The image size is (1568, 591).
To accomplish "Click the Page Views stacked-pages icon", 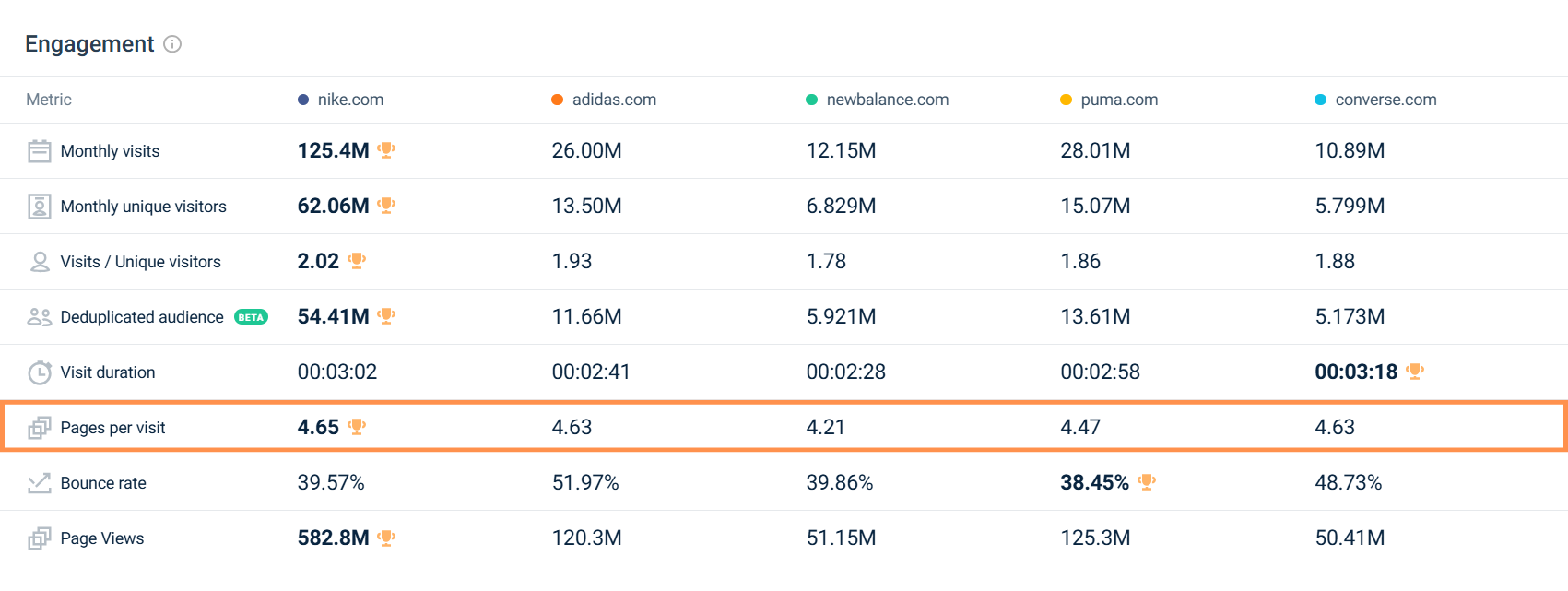I will 40,538.
